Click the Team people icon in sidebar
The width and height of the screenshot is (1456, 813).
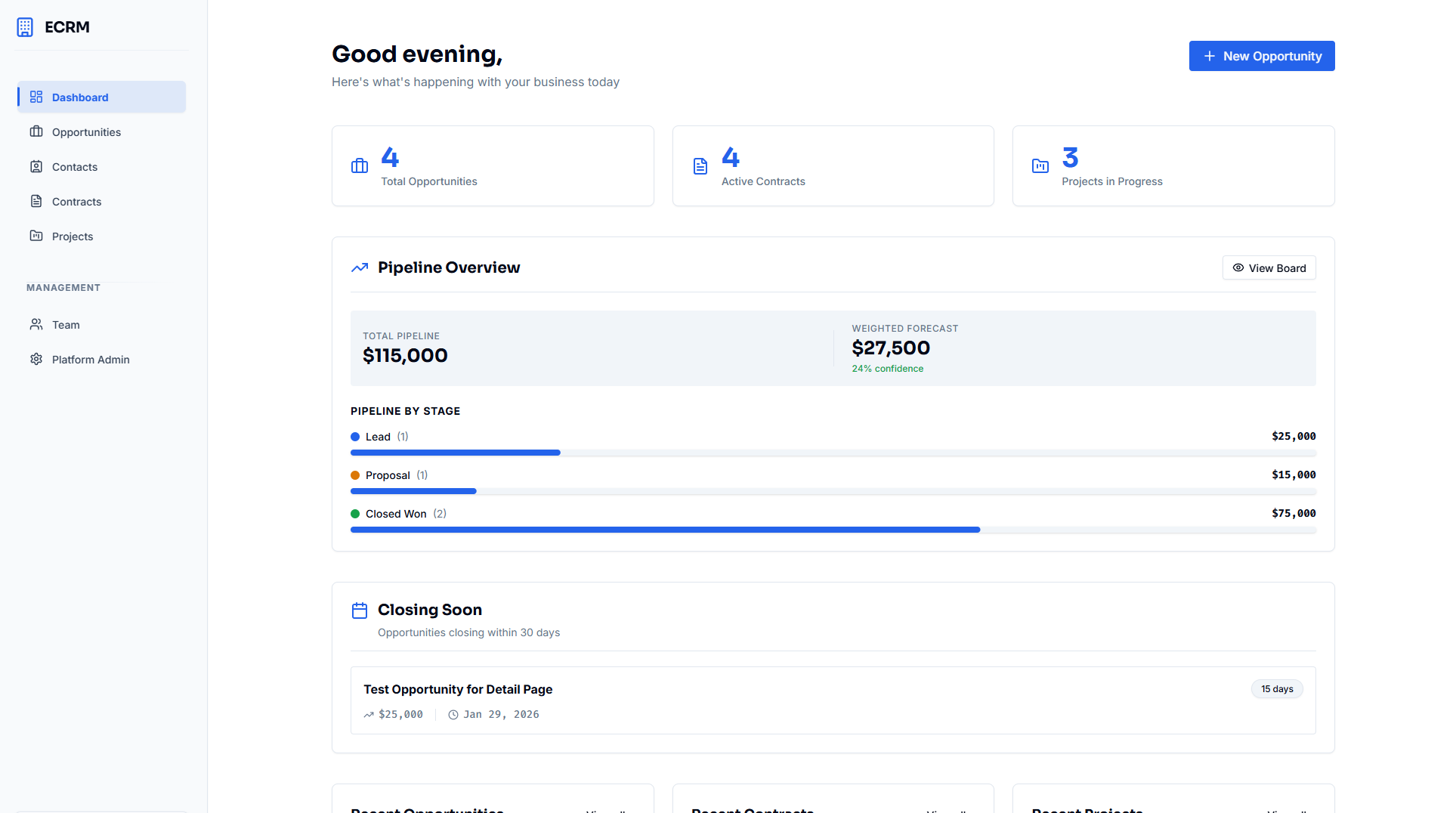coord(36,325)
